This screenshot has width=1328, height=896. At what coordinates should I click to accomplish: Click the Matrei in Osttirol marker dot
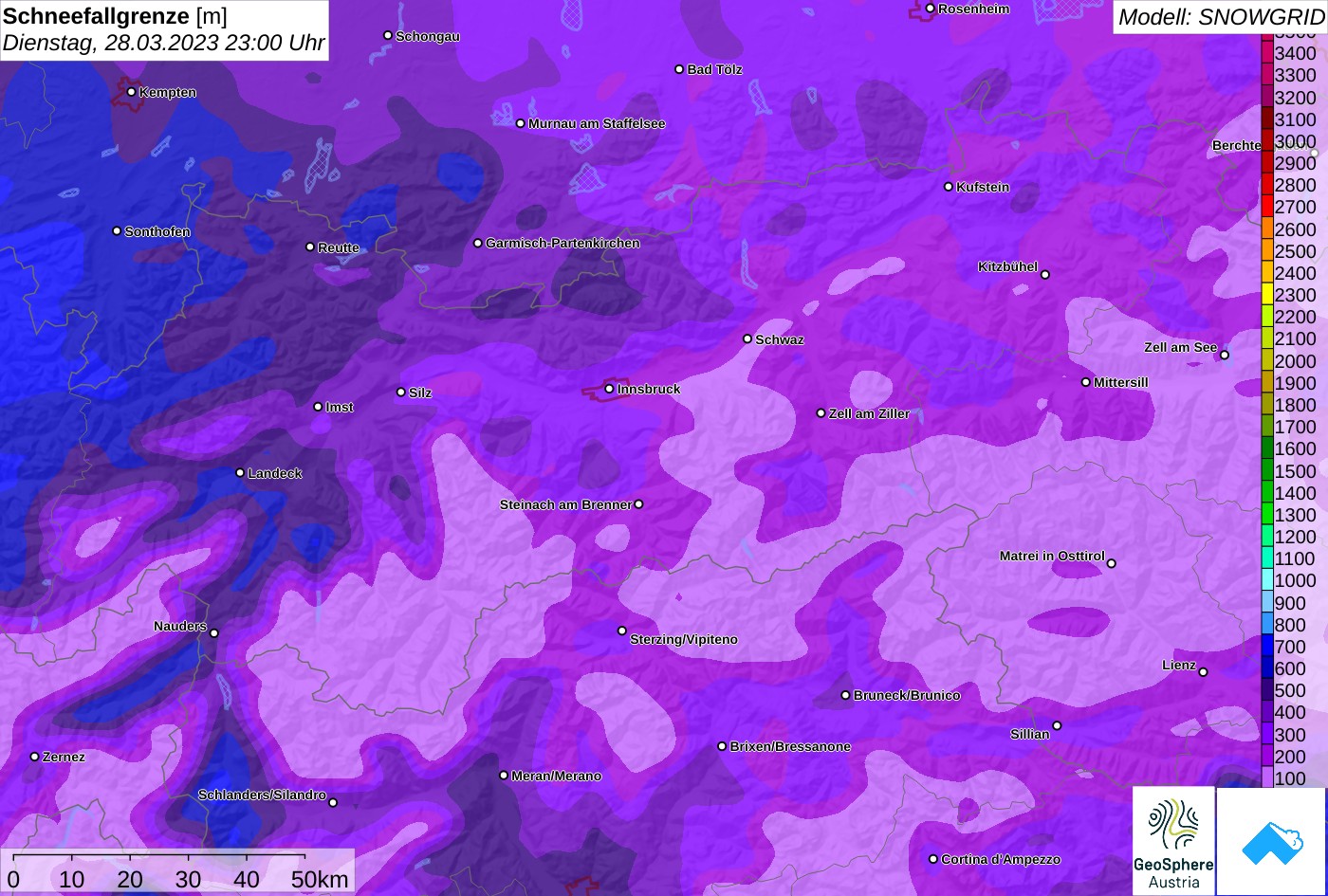pyautogui.click(x=1112, y=563)
